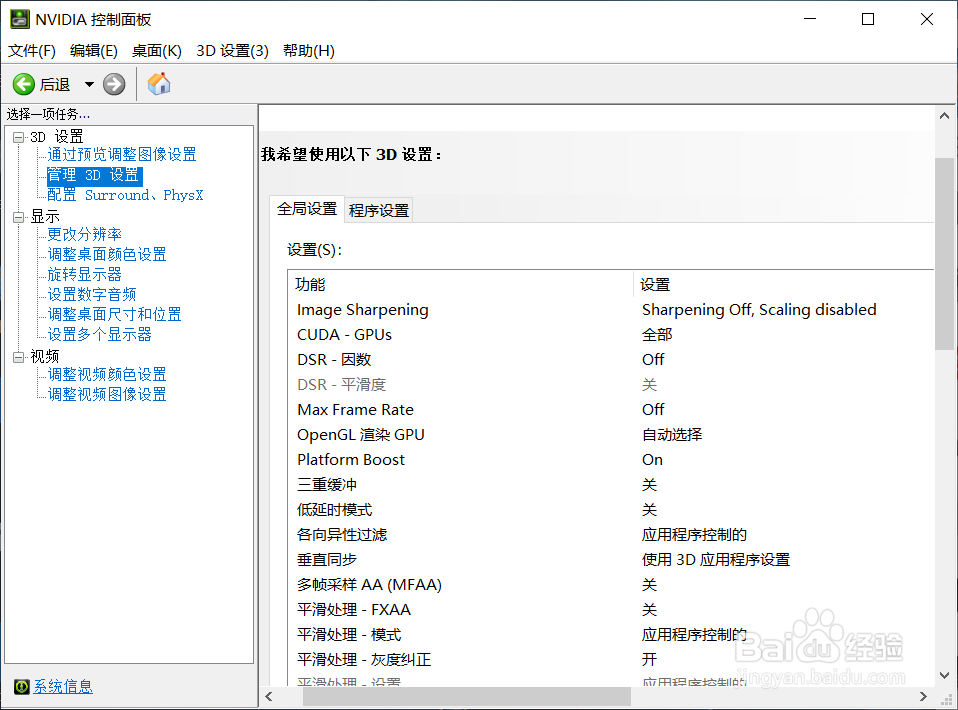Collapse the 显示 tree node

coord(18,217)
